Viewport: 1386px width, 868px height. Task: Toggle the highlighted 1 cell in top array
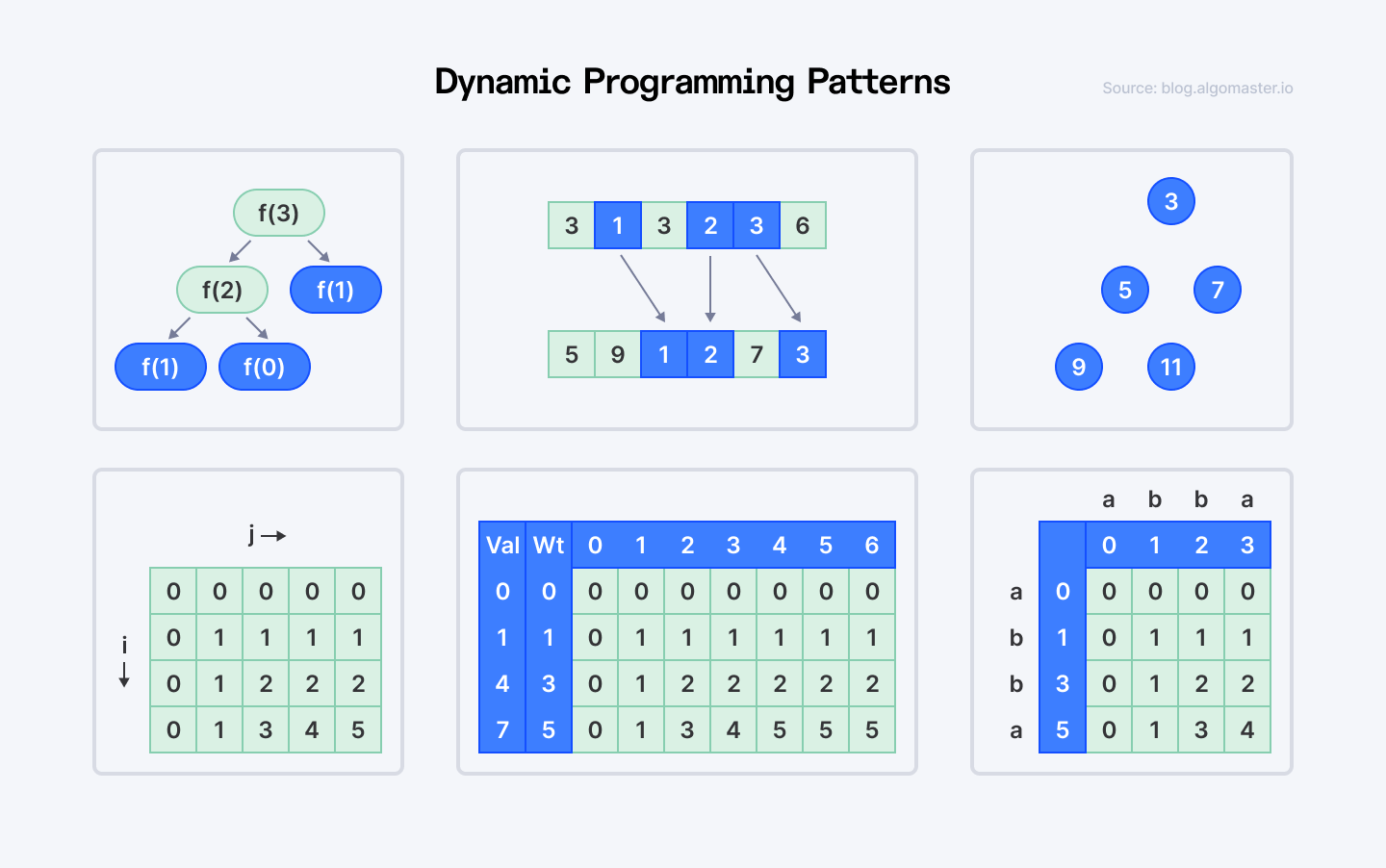[x=618, y=225]
